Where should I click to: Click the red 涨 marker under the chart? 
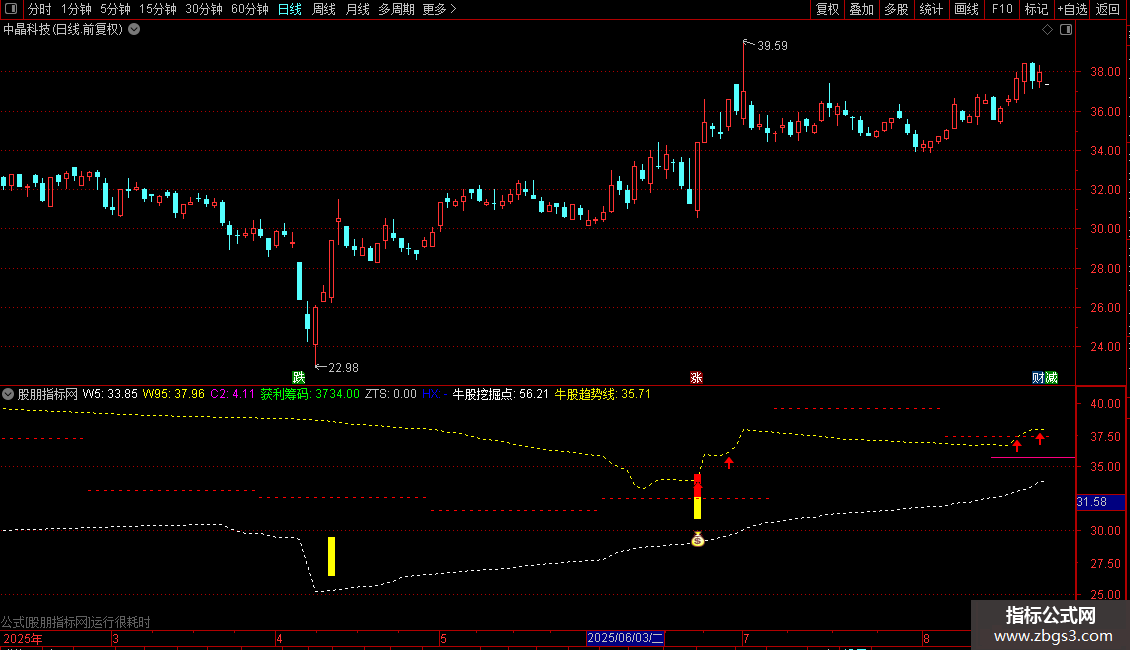pyautogui.click(x=696, y=378)
